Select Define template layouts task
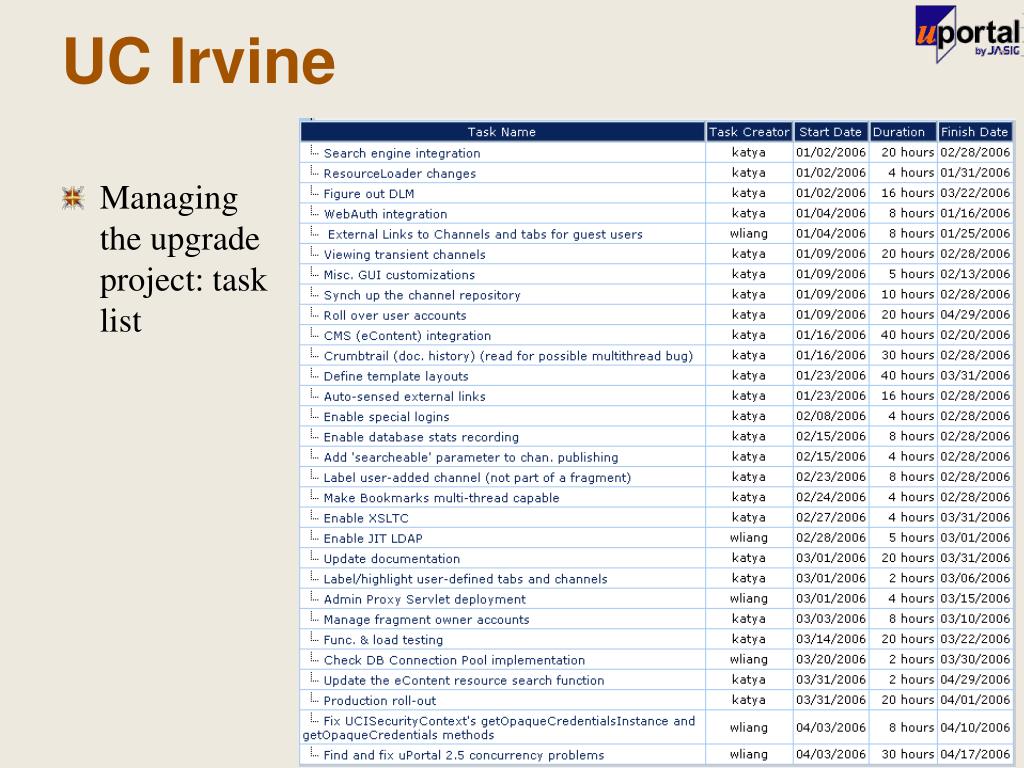 [396, 376]
